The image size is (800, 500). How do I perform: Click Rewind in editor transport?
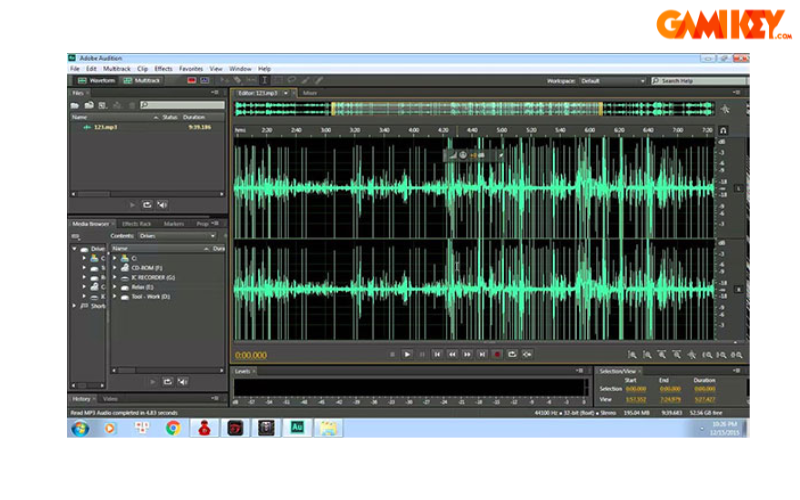pos(452,354)
